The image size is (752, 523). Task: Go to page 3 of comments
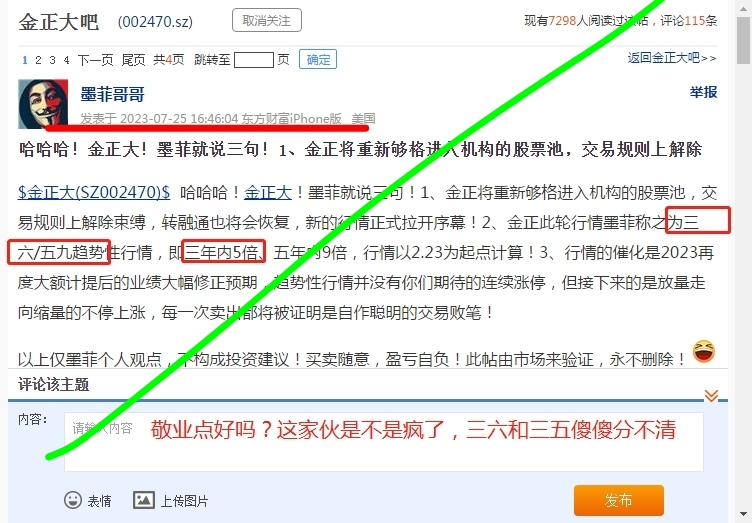[x=52, y=60]
